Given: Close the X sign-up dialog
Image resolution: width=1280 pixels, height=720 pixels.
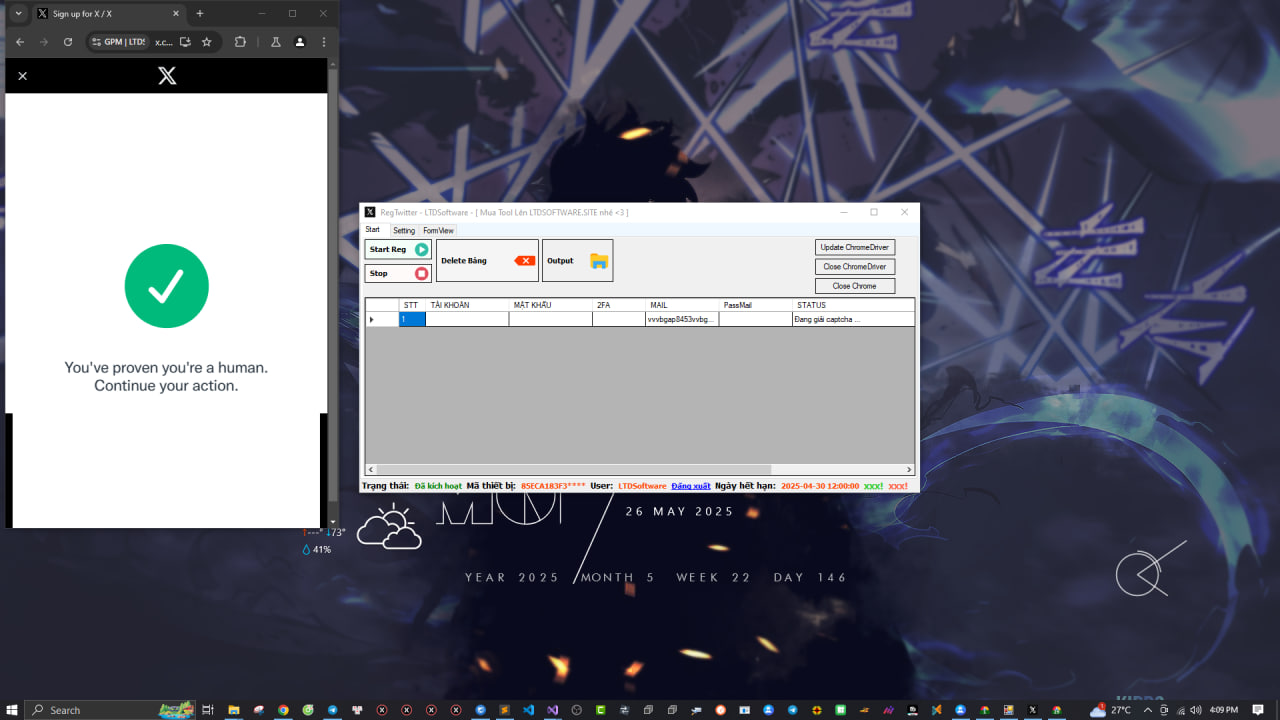Looking at the screenshot, I should tap(23, 76).
